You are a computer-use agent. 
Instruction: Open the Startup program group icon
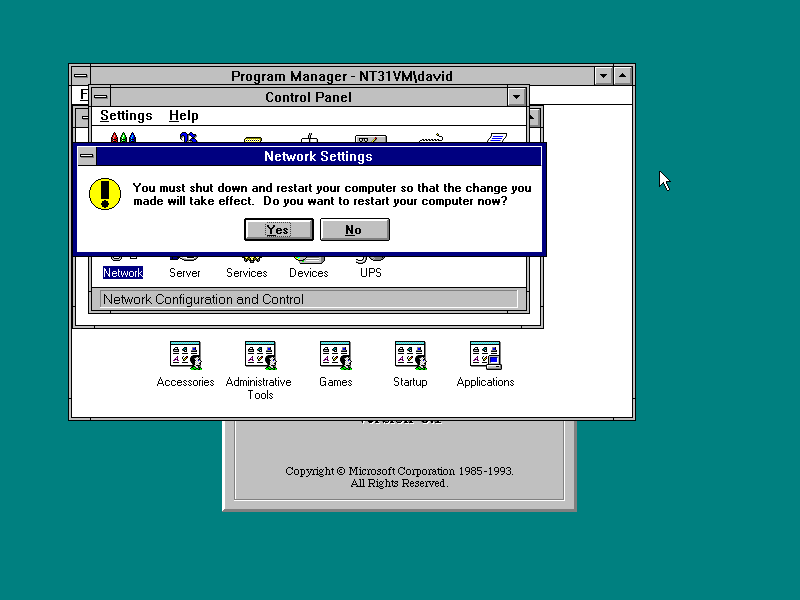410,355
